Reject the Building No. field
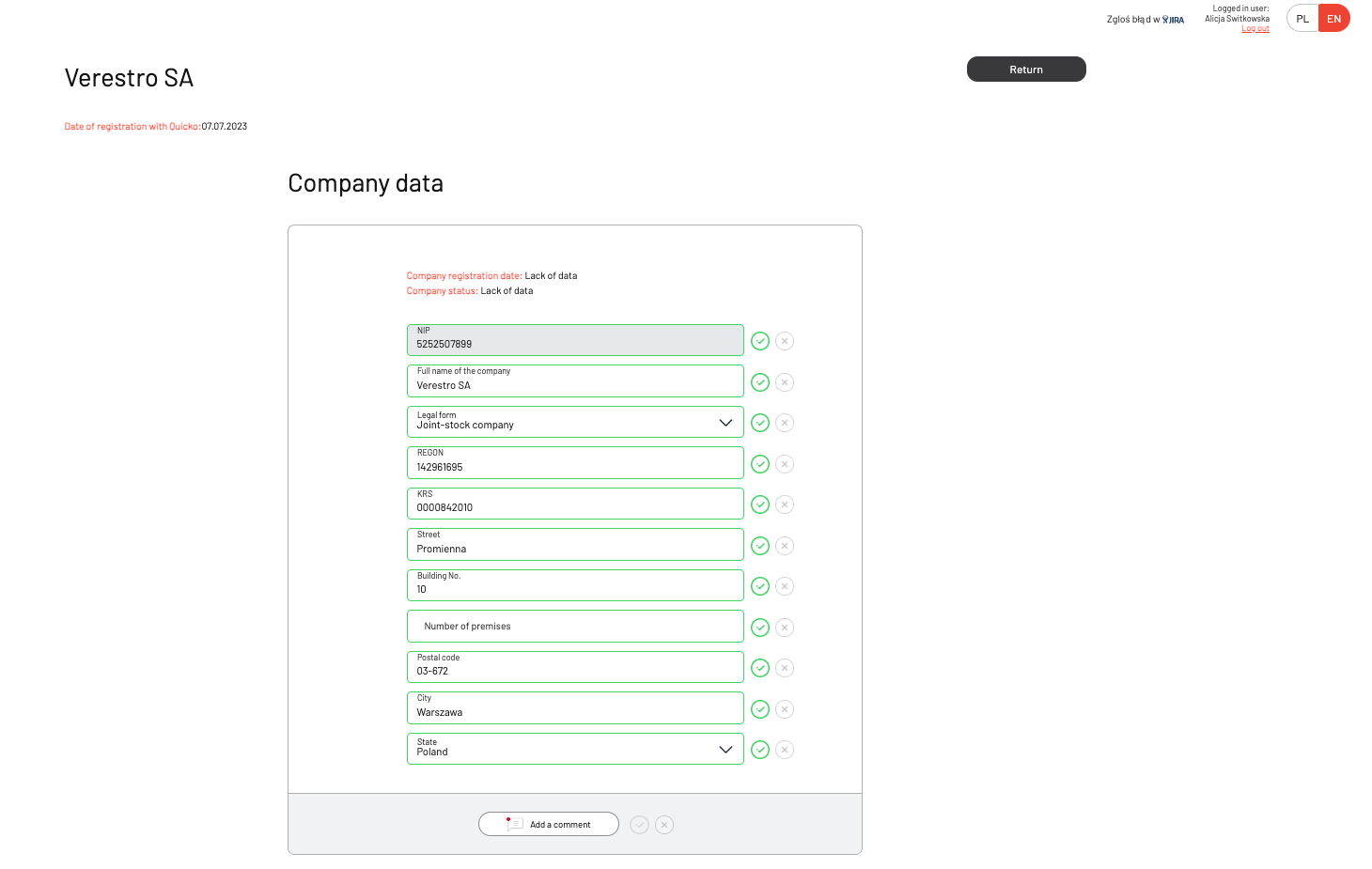Image resolution: width=1372 pixels, height=869 pixels. [x=785, y=586]
